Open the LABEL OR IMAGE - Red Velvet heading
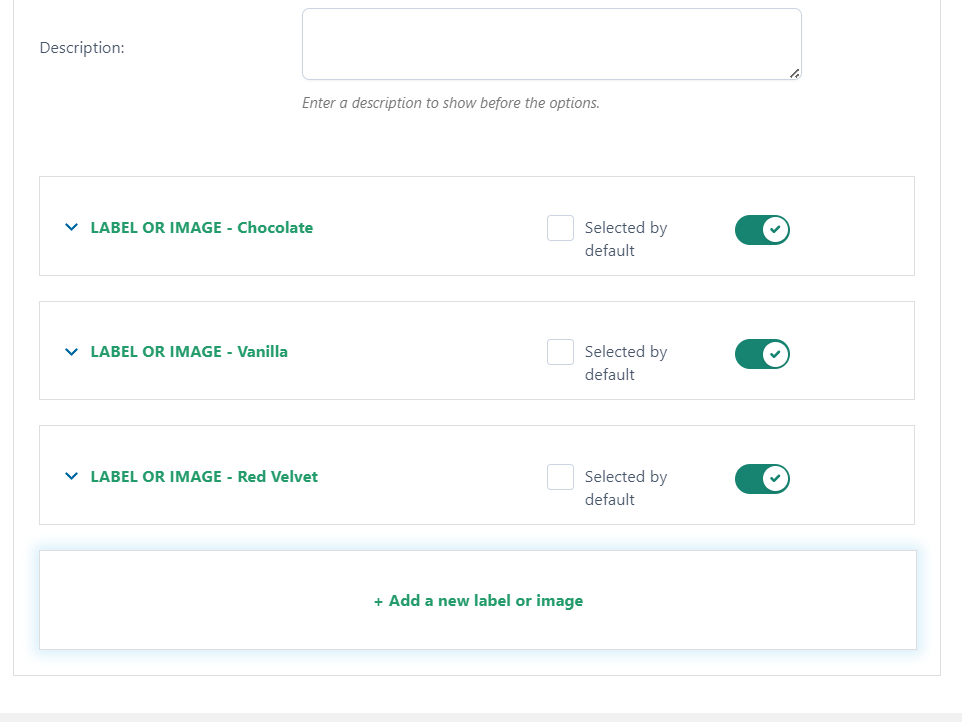The image size is (962, 722). pyautogui.click(x=204, y=477)
